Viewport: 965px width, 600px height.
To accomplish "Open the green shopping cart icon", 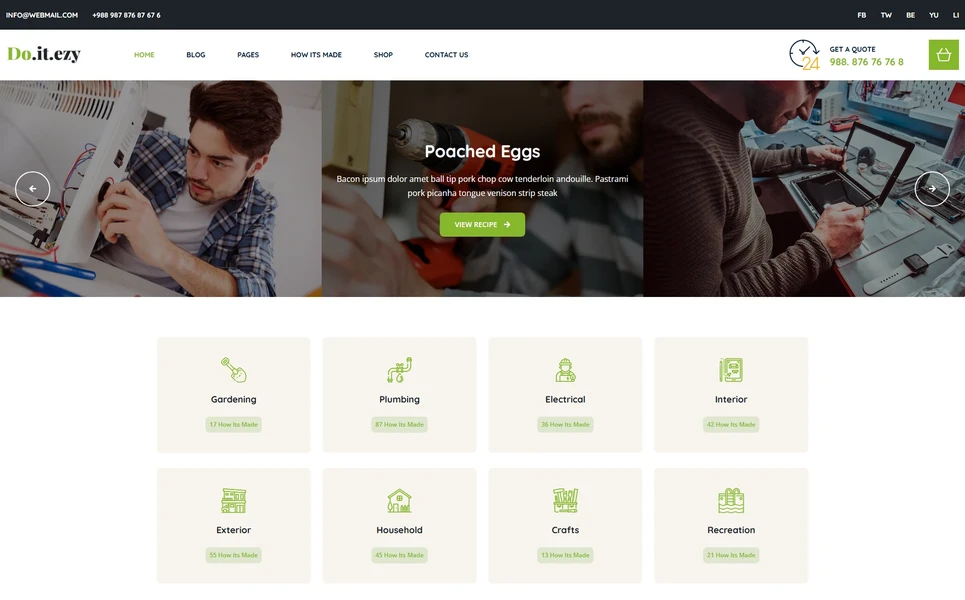I will click(x=942, y=54).
